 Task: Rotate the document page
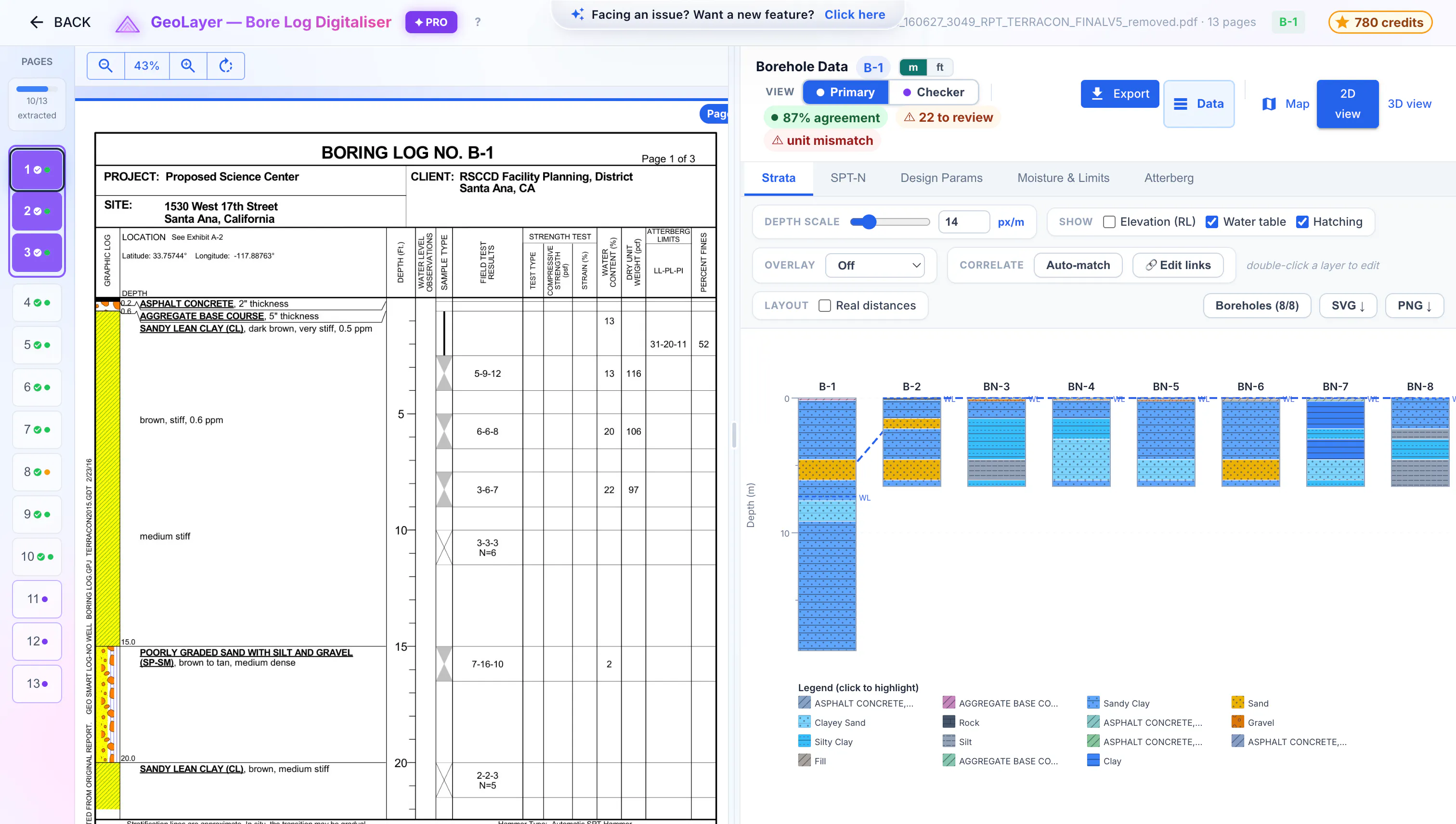tap(226, 65)
